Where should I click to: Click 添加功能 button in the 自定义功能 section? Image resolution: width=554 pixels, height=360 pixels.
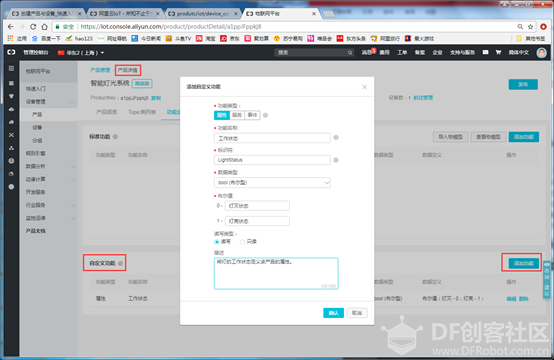[x=524, y=263]
